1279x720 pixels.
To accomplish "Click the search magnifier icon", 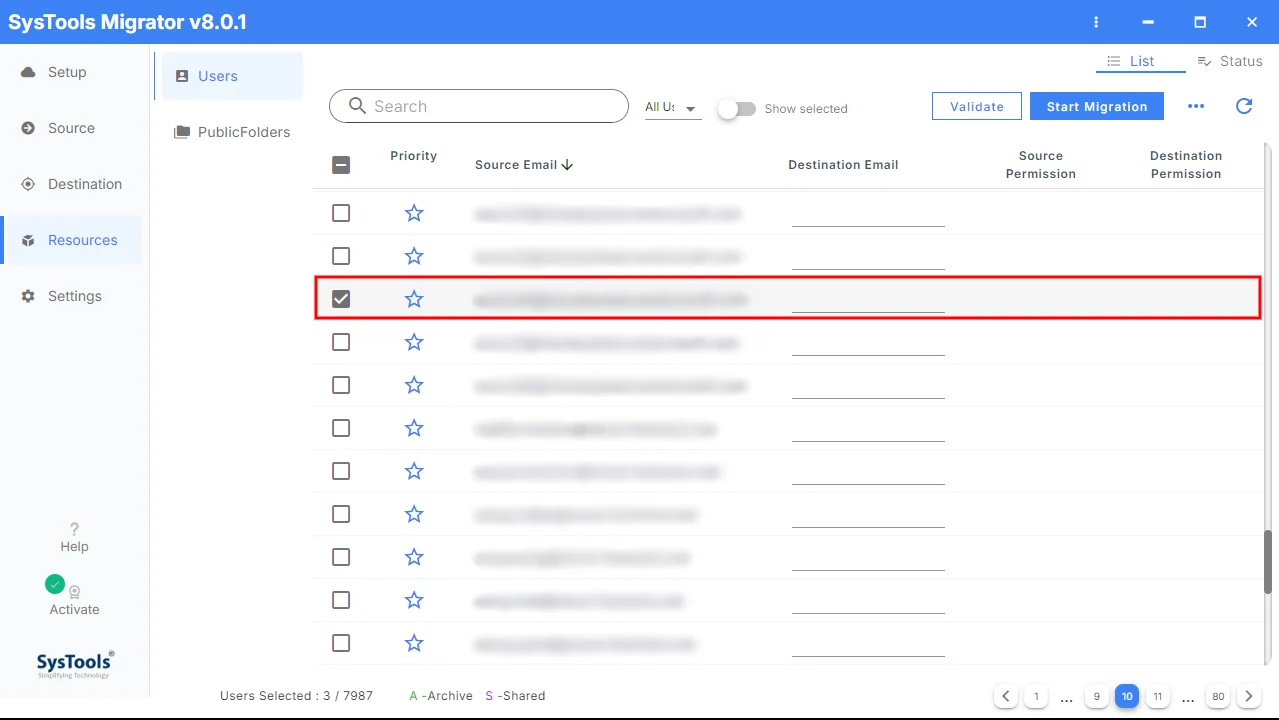I will tap(357, 106).
